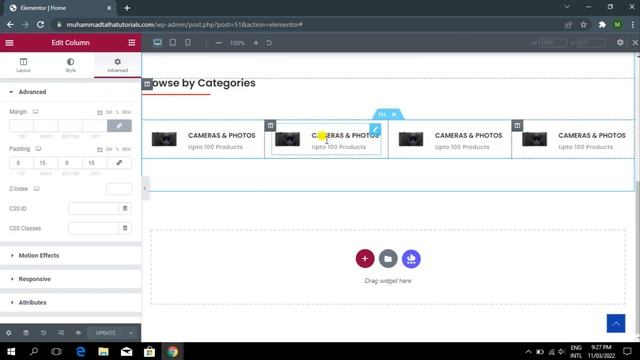This screenshot has height=360, width=640.
Task: Open Microsoft Store from taskbar
Action: click(x=149, y=351)
